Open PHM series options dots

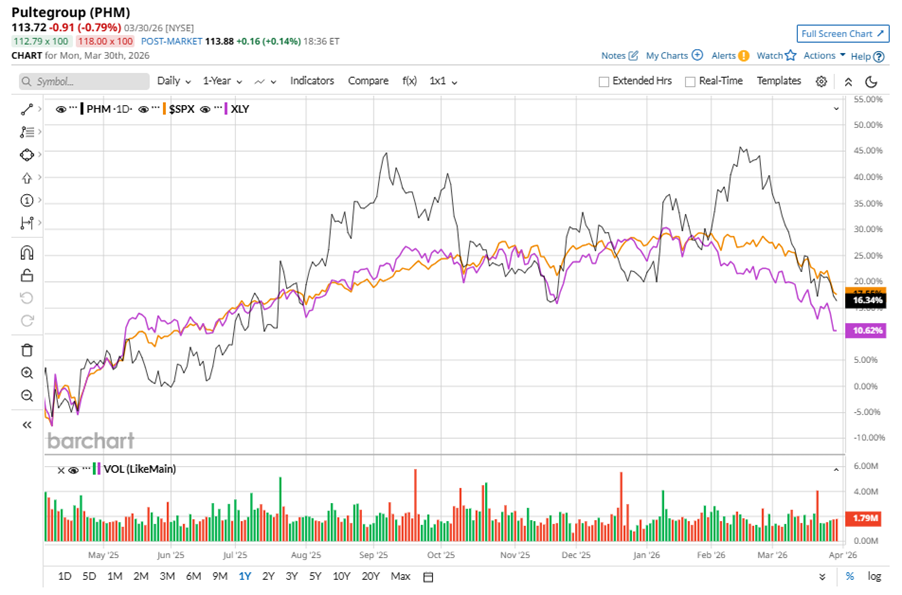[73, 108]
